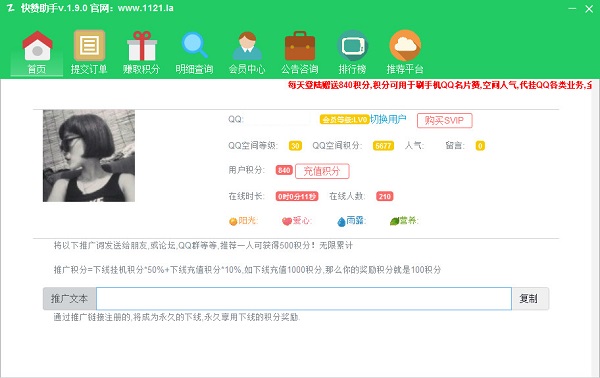Image resolution: width=600 pixels, height=378 pixels.
Task: Click the 留言 value 0 badge
Action: point(480,146)
